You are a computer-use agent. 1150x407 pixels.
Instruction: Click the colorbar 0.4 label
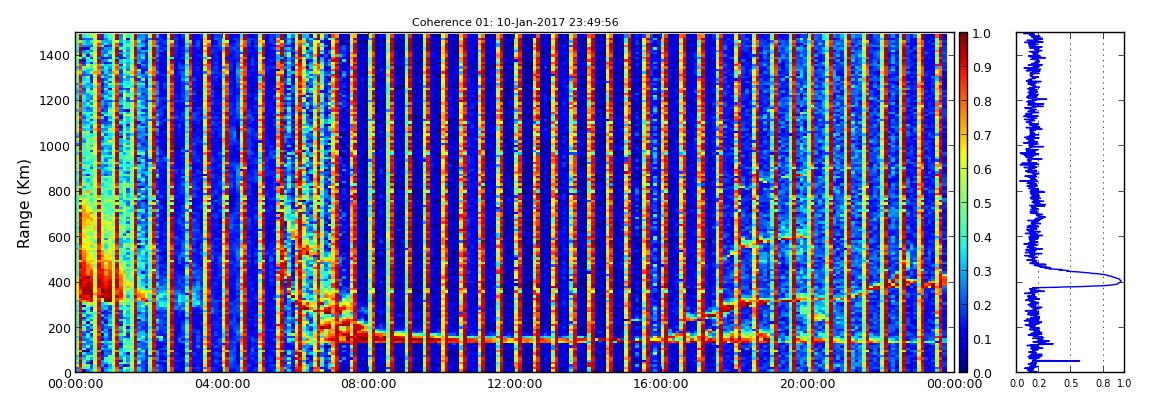pos(981,238)
